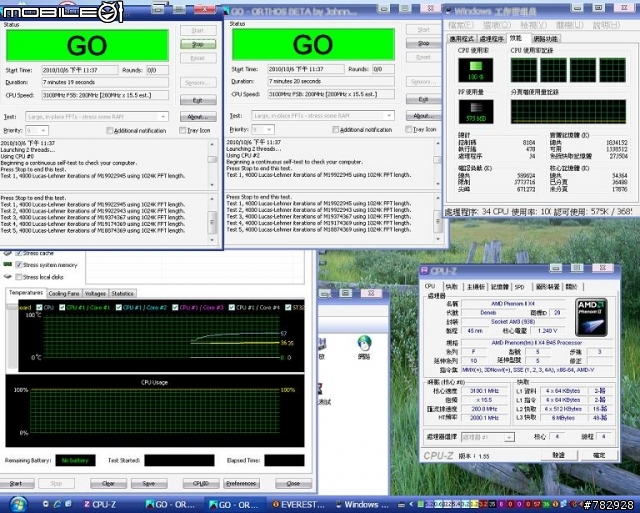This screenshot has width=640, height=513.
Task: Click first quick launch icon beside Start orb
Action: (45, 504)
